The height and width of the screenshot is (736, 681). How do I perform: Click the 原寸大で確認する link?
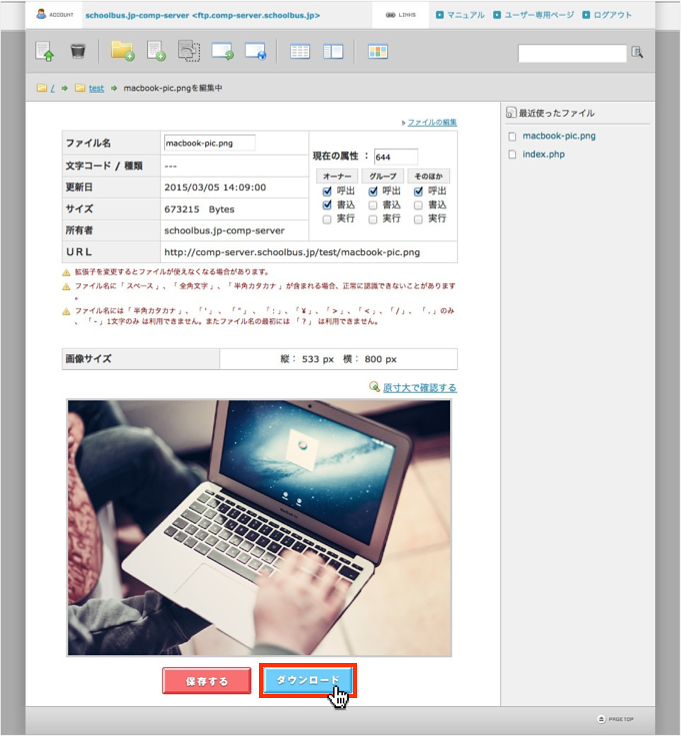tap(420, 388)
